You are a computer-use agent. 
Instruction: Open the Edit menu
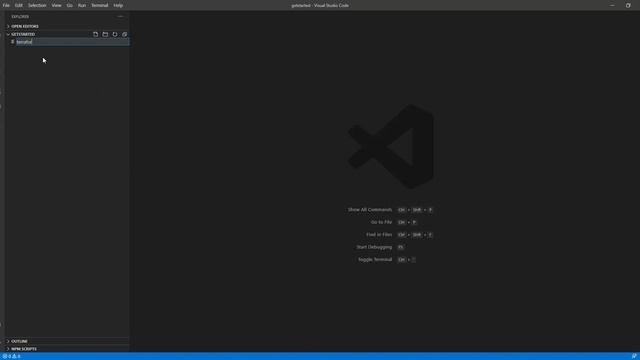(19, 5)
